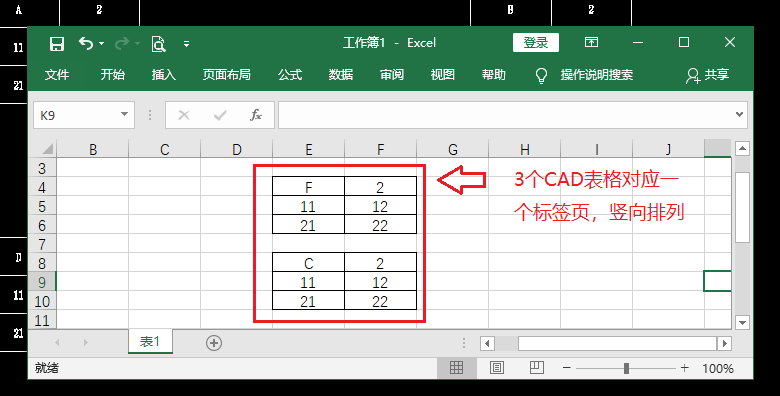Switch to the 页面布局 ribbon tab

coord(226,75)
